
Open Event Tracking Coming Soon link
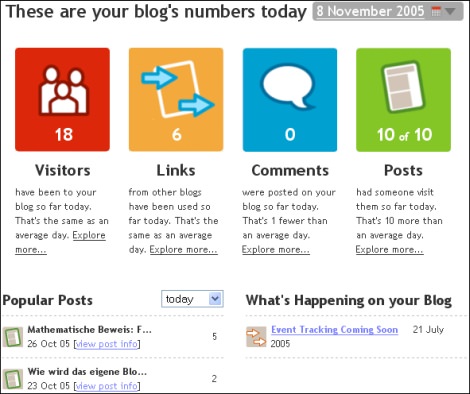coord(334,329)
